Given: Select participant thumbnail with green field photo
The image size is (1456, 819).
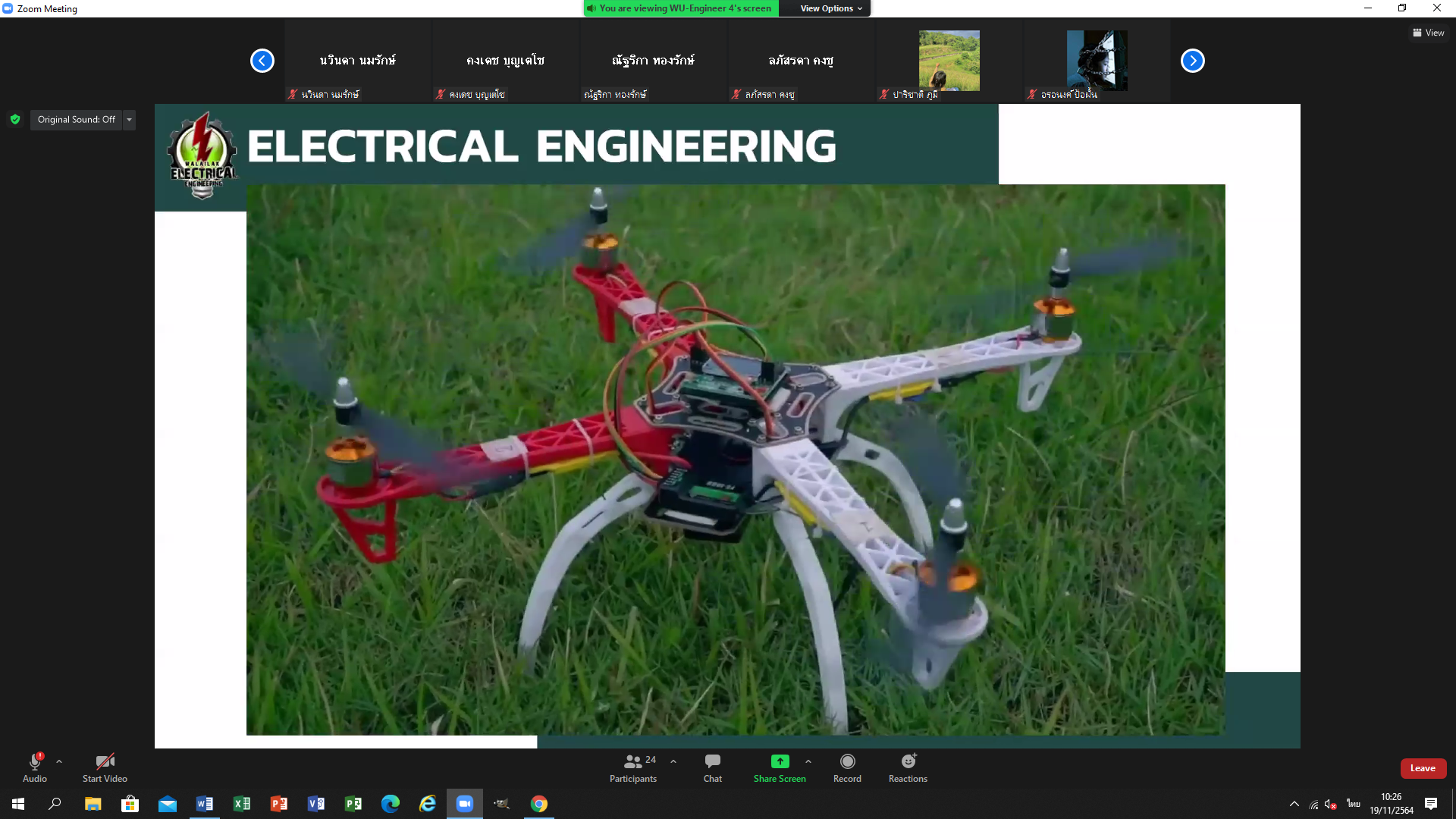Looking at the screenshot, I should point(949,61).
